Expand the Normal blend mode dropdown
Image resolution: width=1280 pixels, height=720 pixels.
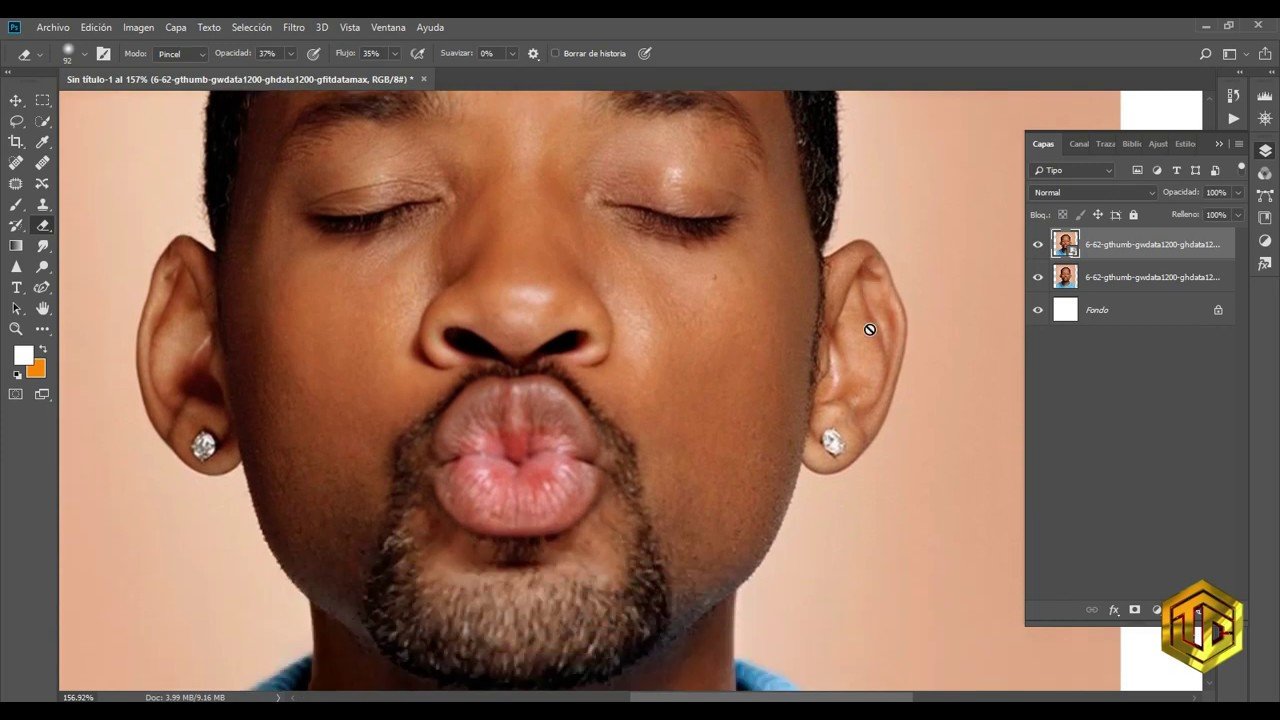click(x=1092, y=192)
